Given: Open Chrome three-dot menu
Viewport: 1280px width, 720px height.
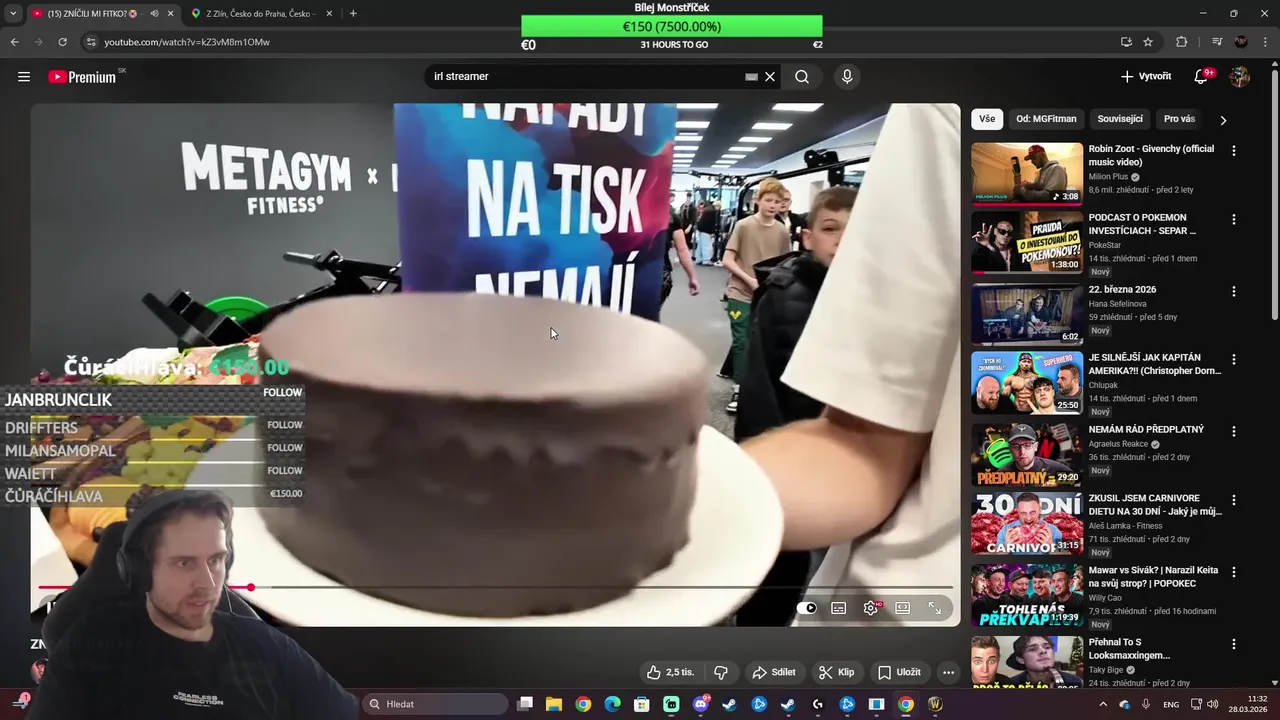Looking at the screenshot, I should (1264, 42).
